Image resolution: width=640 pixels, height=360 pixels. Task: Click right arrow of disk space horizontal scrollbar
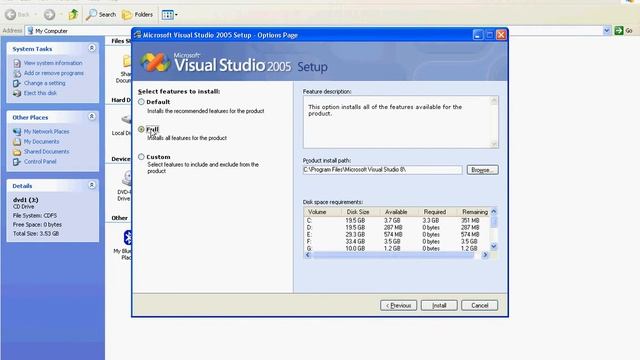point(485,255)
